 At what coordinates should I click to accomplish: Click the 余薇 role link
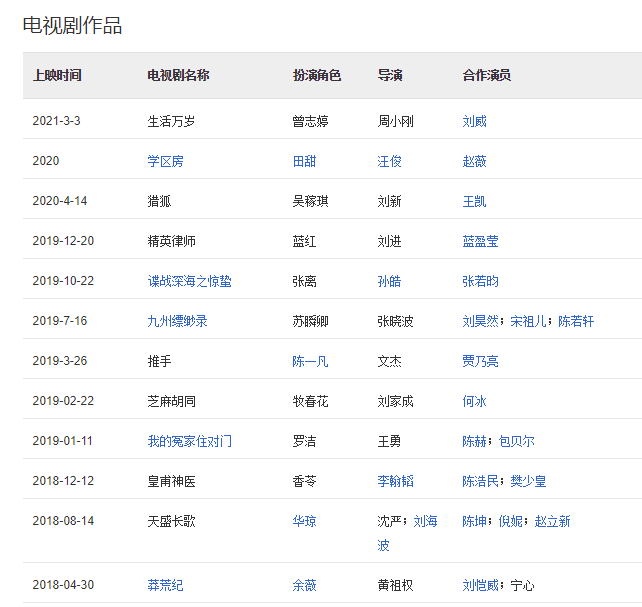(x=304, y=585)
